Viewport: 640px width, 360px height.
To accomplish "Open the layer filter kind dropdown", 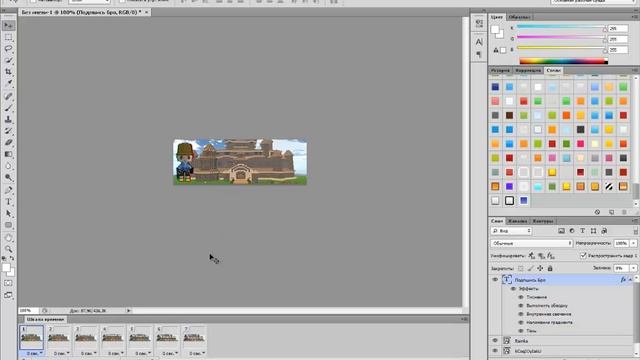I will [x=511, y=231].
